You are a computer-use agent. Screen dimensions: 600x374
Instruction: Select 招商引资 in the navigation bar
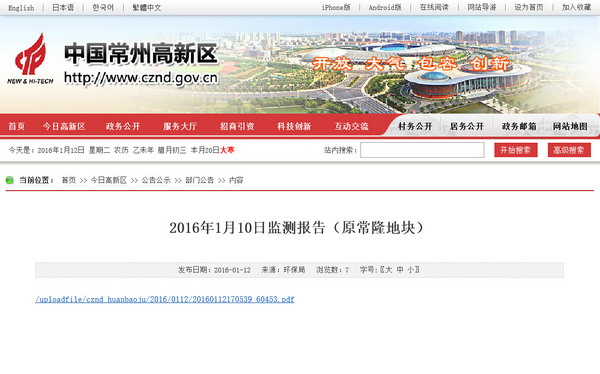pyautogui.click(x=237, y=126)
